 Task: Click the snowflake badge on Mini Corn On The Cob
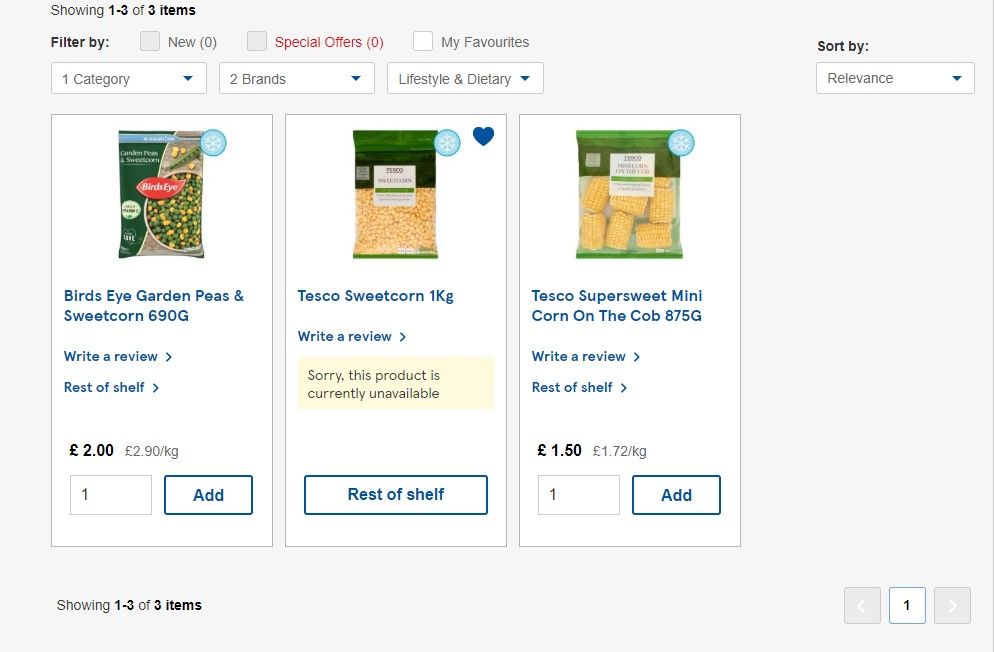pyautogui.click(x=681, y=143)
